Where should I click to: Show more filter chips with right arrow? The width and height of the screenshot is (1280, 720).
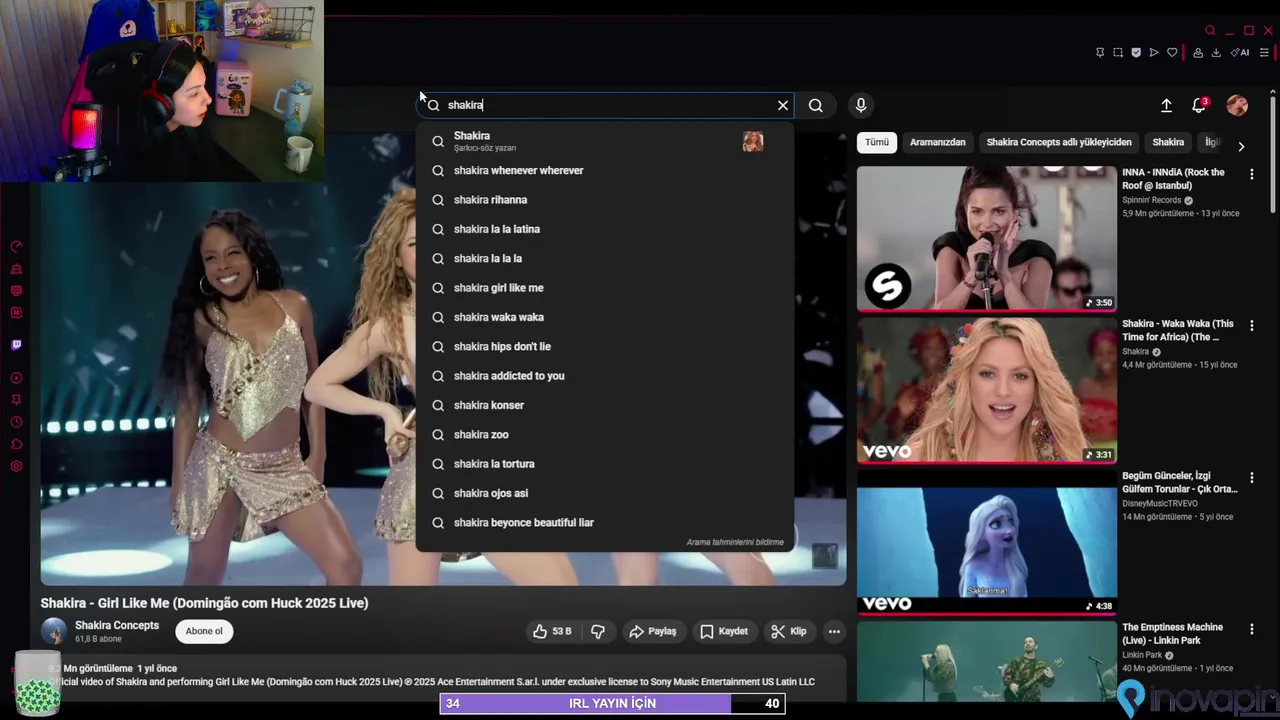[1241, 146]
